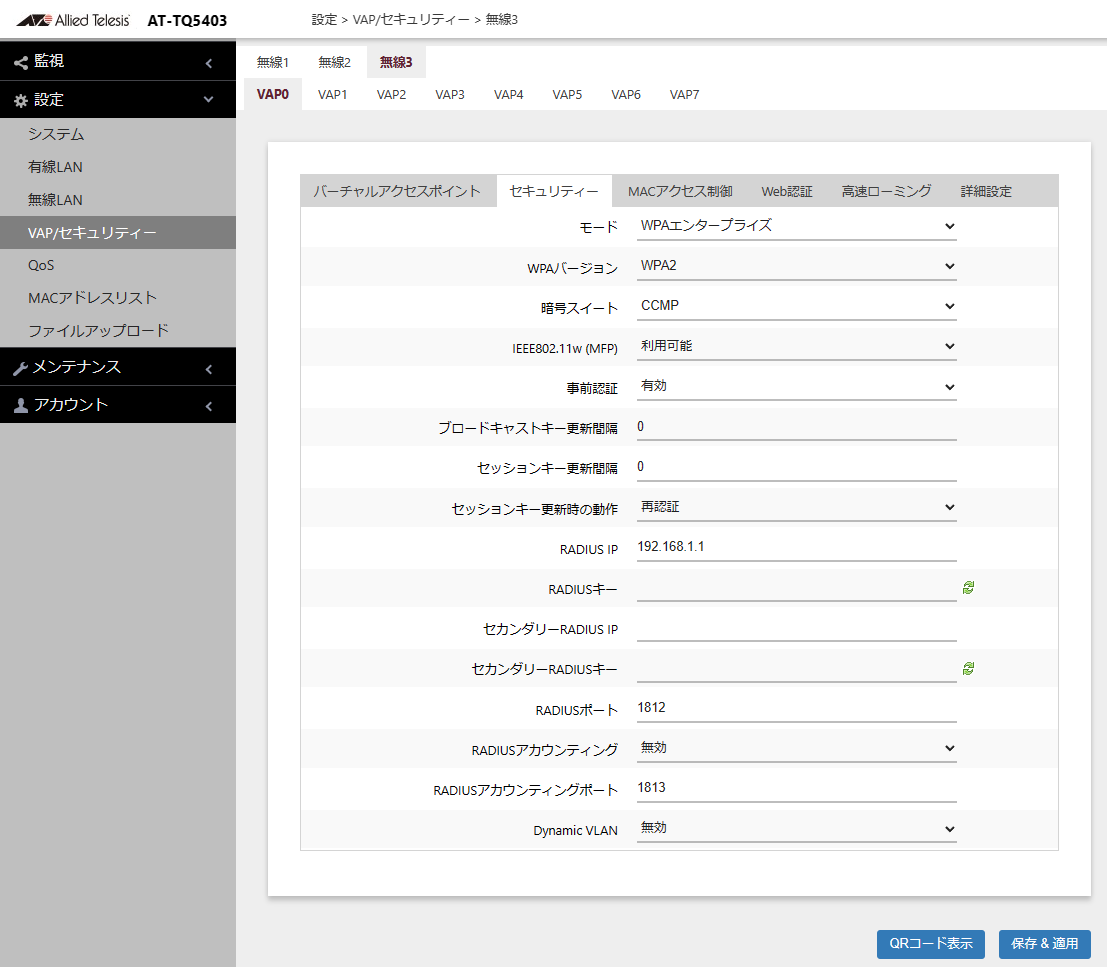Click the 監視 share-style icon in sidebar
Image resolution: width=1107 pixels, height=967 pixels.
click(x=21, y=63)
